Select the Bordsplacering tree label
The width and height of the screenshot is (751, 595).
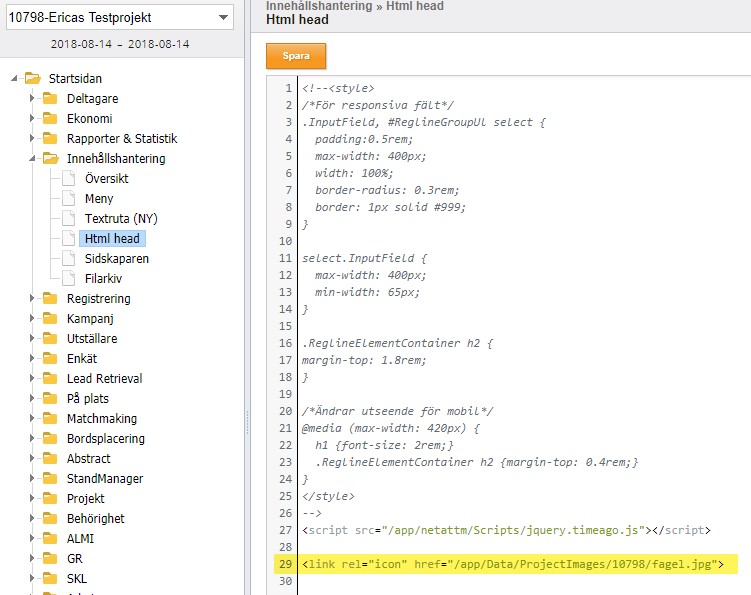(x=106, y=438)
